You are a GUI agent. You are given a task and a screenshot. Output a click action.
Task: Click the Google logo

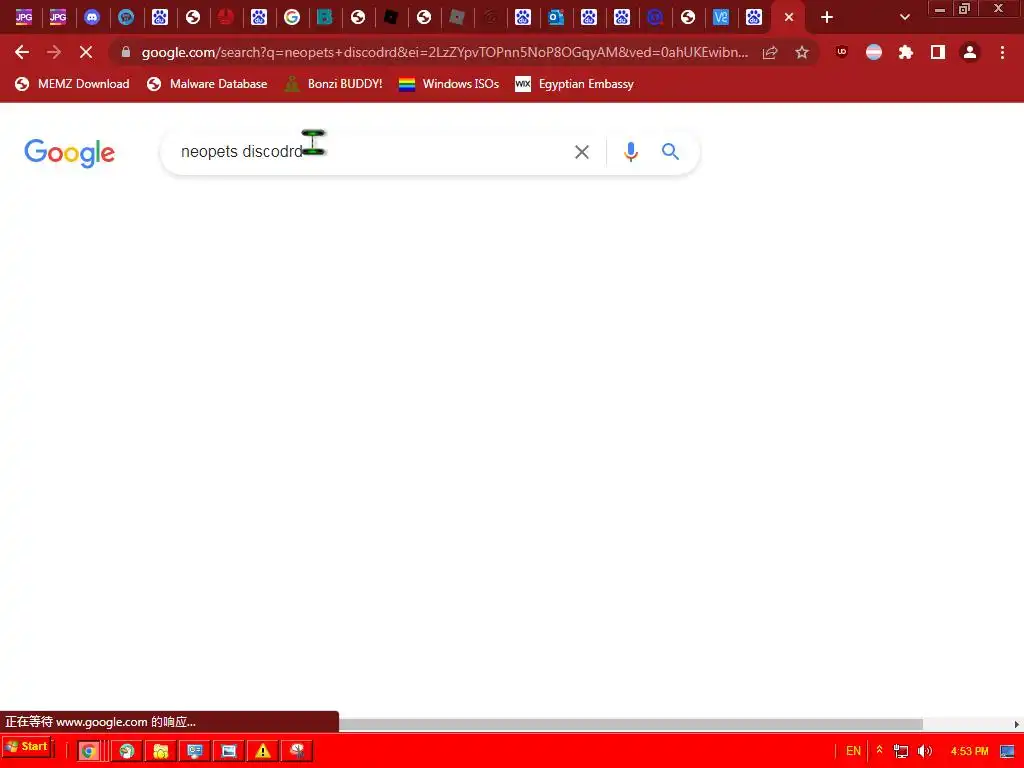coord(69,153)
